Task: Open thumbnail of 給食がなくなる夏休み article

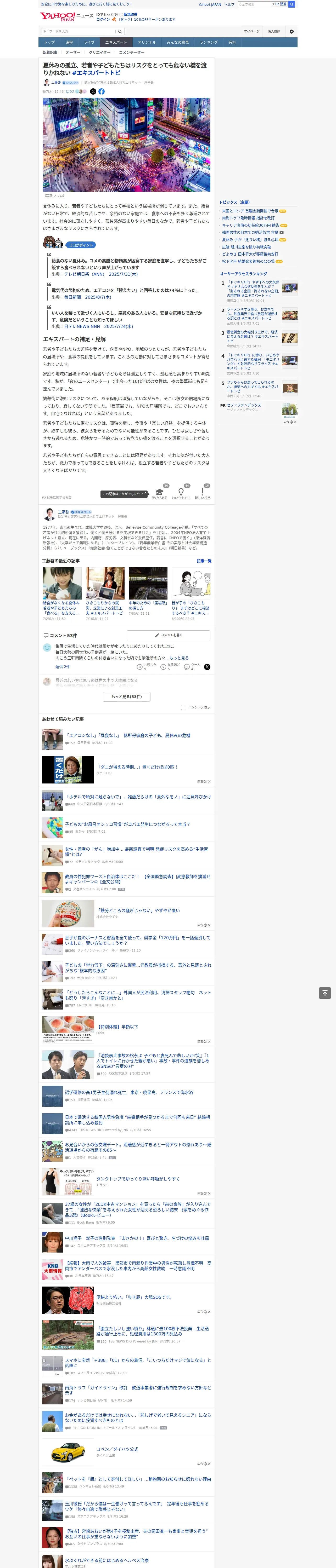Action: pos(62,583)
